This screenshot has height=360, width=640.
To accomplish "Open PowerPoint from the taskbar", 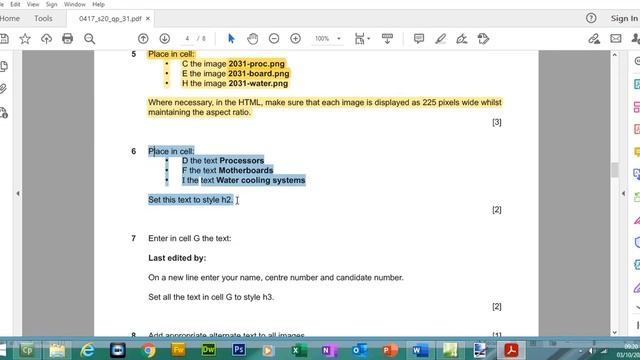I will pyautogui.click(x=389, y=350).
